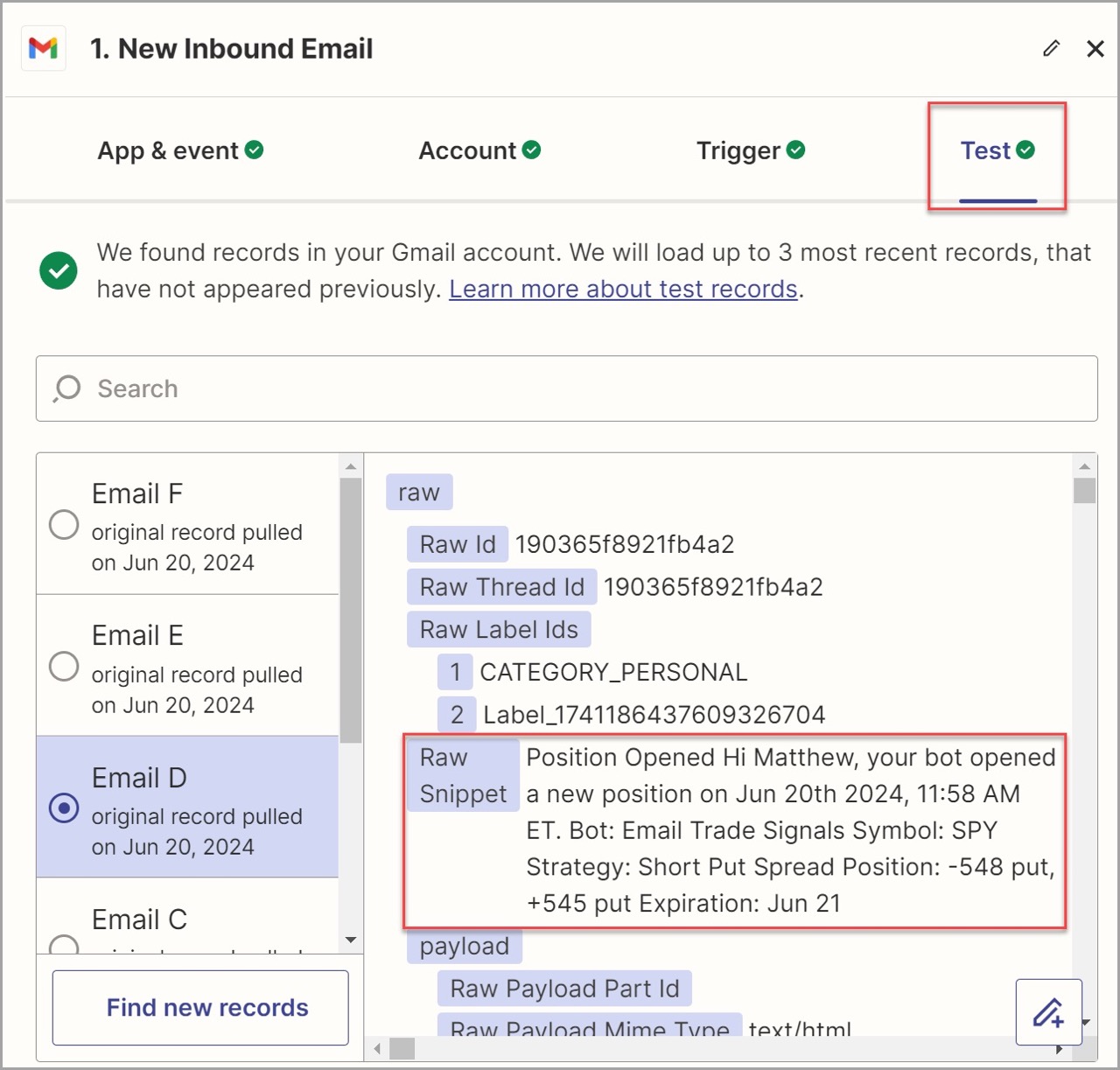Click the green checkmark on the Test tab

(1025, 150)
